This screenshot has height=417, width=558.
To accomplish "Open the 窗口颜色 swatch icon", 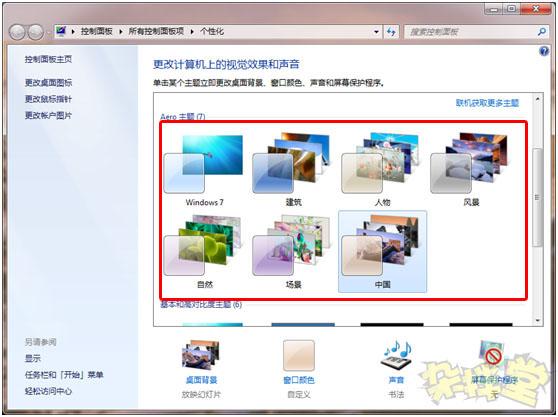I will tap(299, 355).
